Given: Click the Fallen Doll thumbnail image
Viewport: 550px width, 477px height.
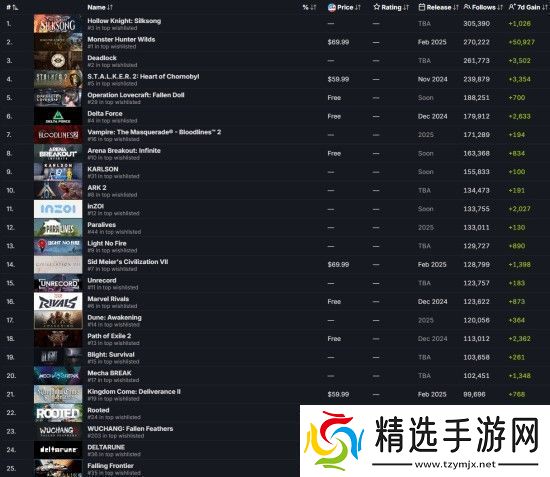Looking at the screenshot, I should click(58, 98).
